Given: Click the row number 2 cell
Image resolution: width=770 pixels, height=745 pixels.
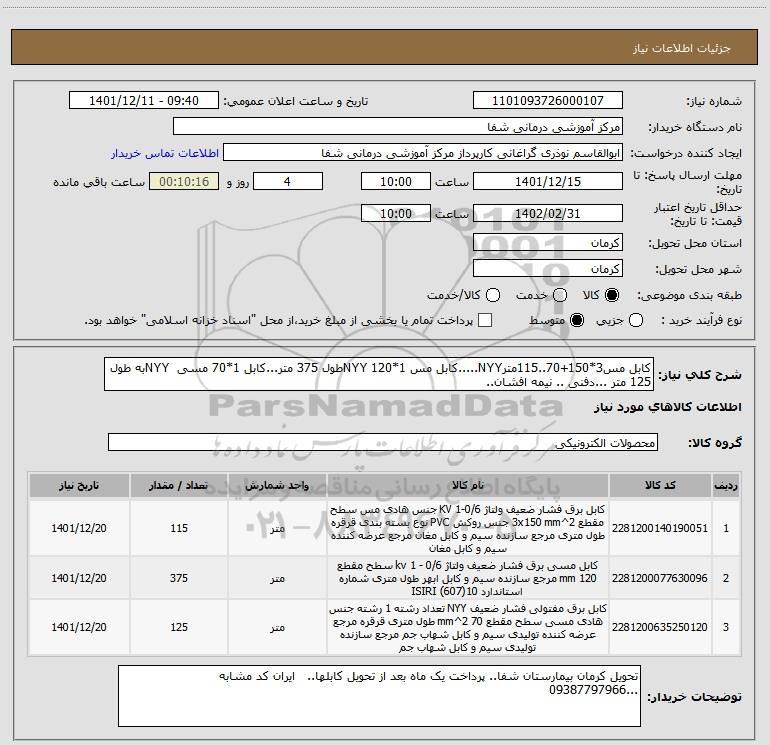Looking at the screenshot, I should coord(726,578).
